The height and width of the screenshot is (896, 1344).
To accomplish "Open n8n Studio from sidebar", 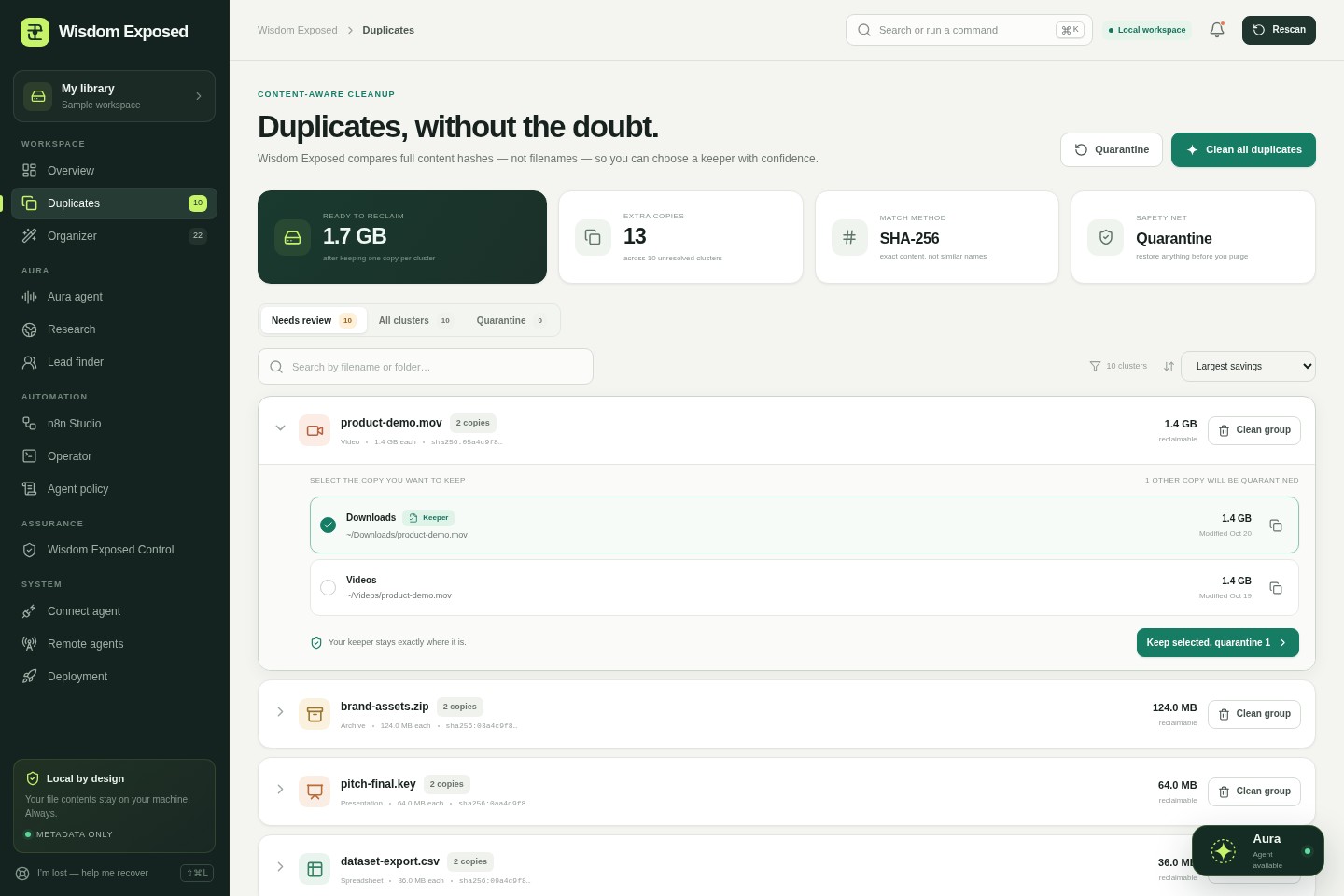I will (x=114, y=424).
